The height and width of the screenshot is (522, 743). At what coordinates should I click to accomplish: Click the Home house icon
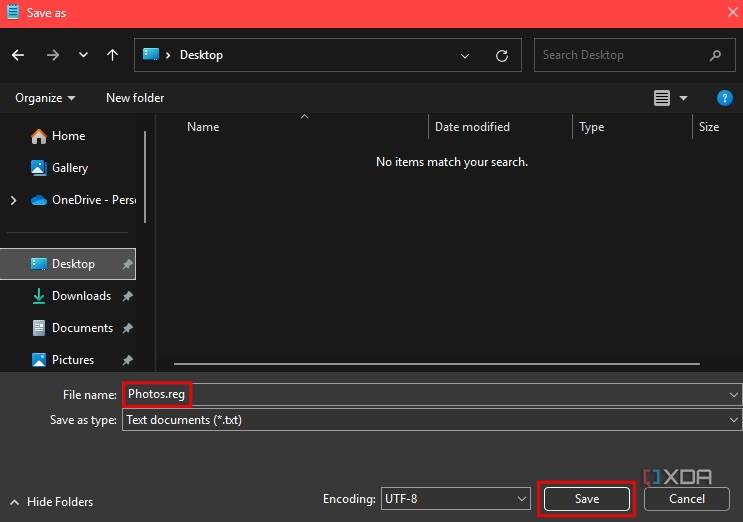(39, 136)
